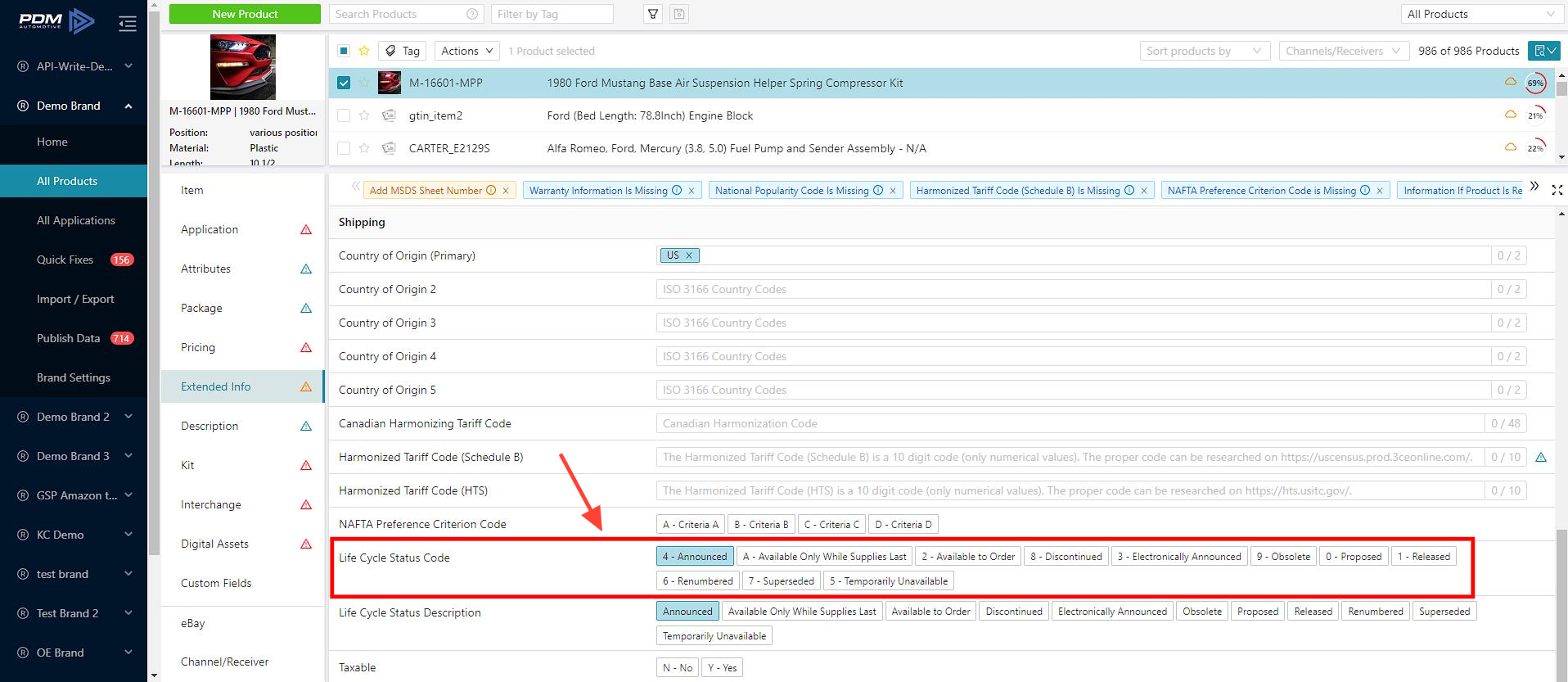The image size is (1568, 682).
Task: Click the Mustang product thumbnail image
Action: 243,67
